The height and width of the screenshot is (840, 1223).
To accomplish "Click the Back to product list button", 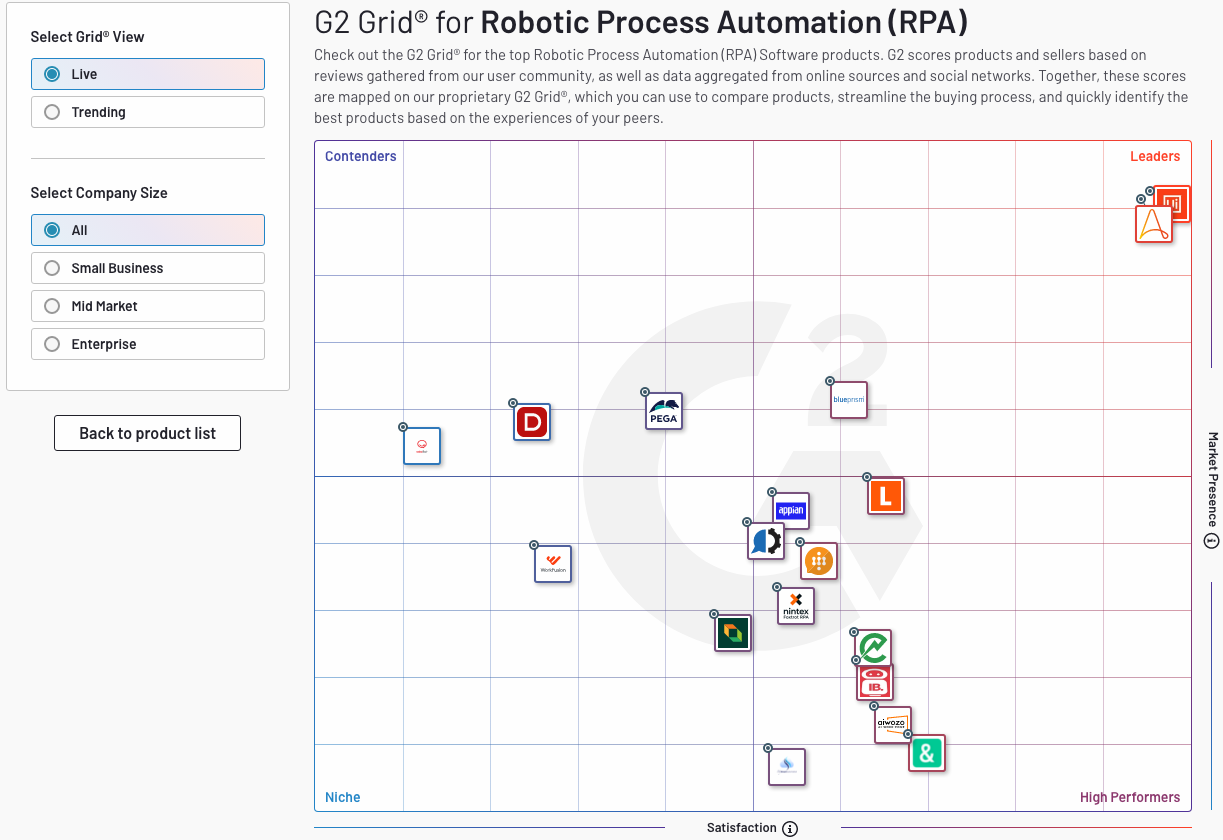I will coord(147,433).
